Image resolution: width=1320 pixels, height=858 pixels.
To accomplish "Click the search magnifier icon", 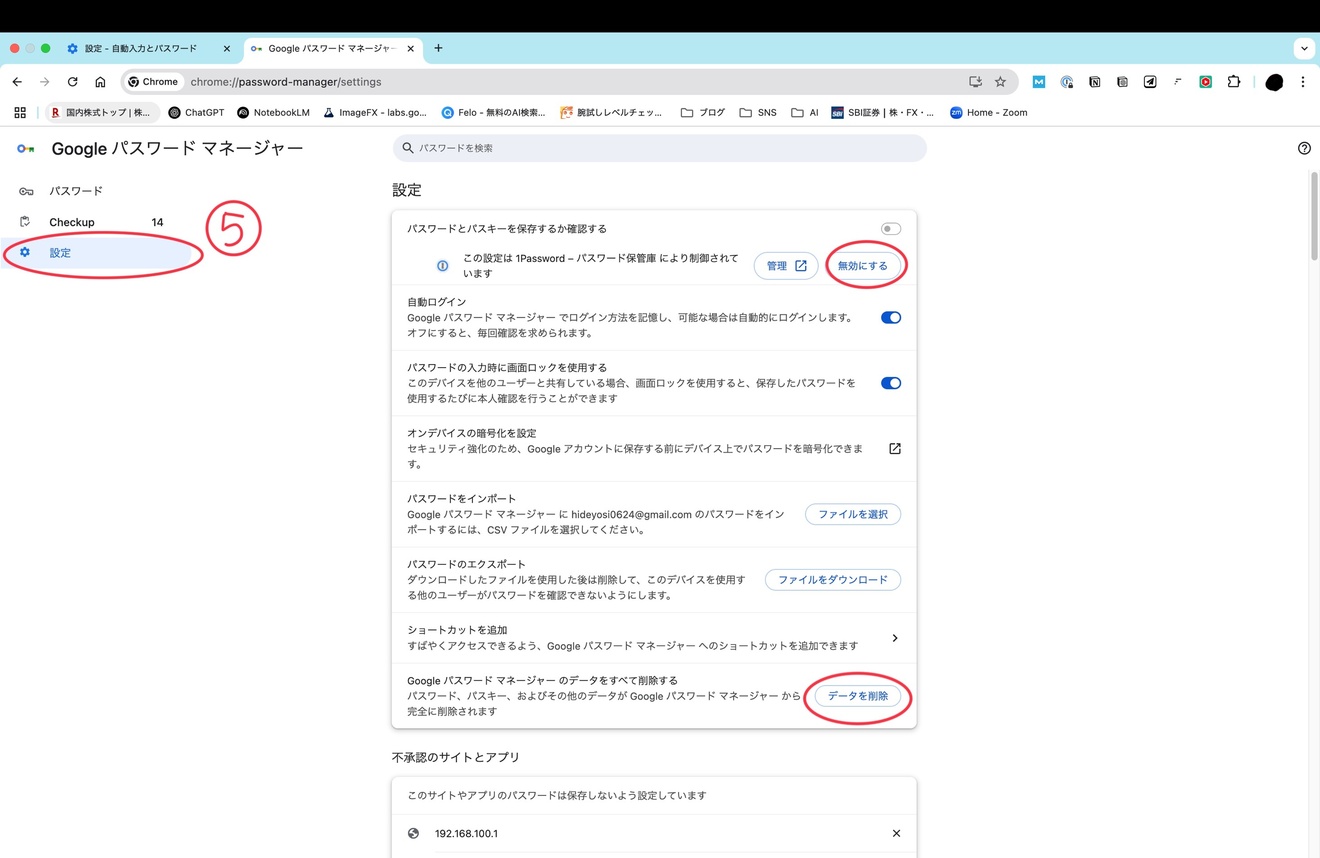I will tap(408, 148).
